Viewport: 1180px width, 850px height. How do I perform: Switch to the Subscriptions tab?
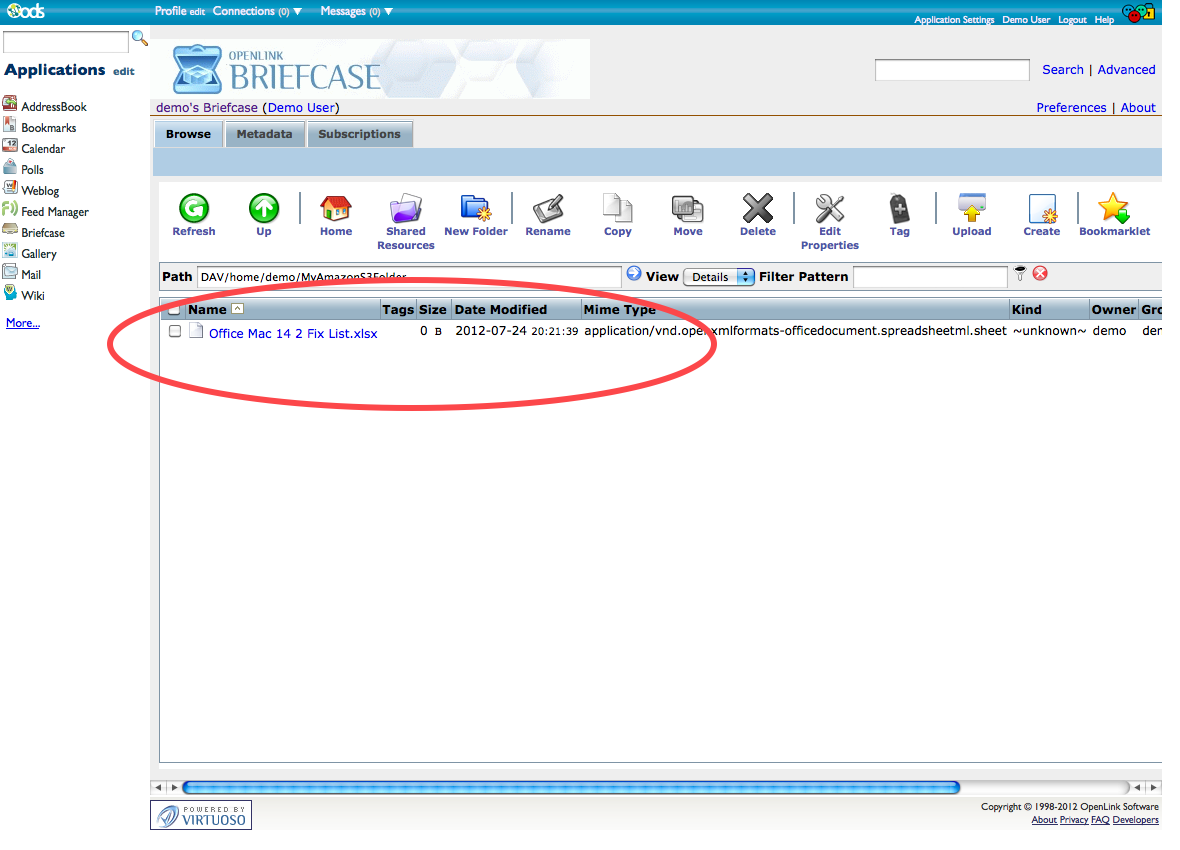(359, 134)
